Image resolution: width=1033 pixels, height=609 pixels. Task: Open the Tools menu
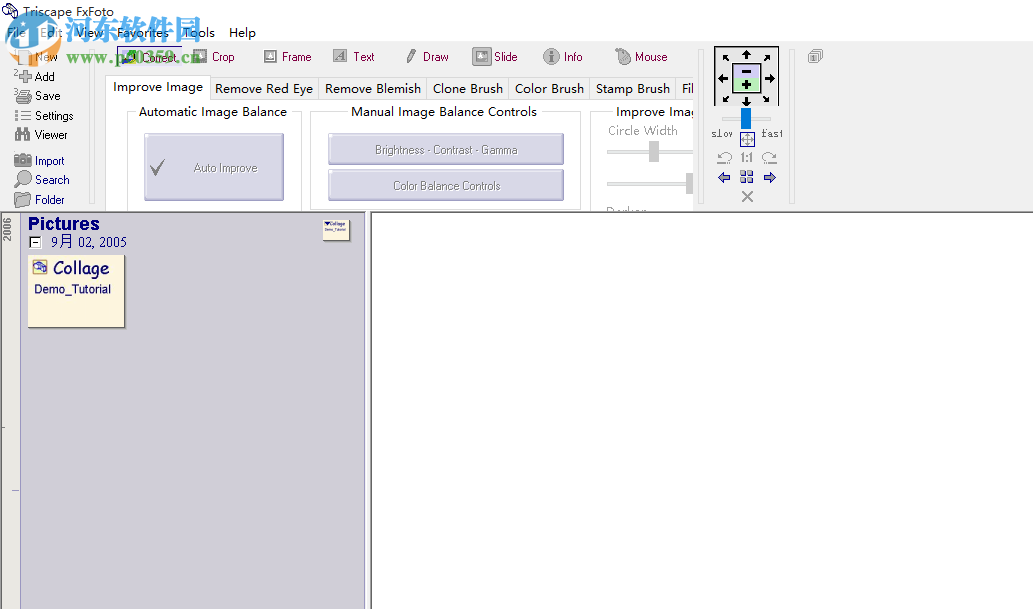(198, 32)
